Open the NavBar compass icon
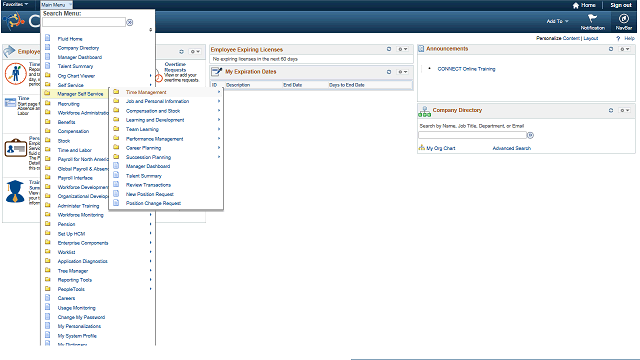This screenshot has height=360, width=640. click(623, 18)
